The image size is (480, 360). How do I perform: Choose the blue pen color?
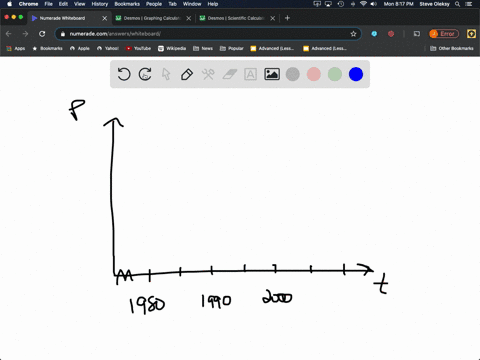click(356, 74)
